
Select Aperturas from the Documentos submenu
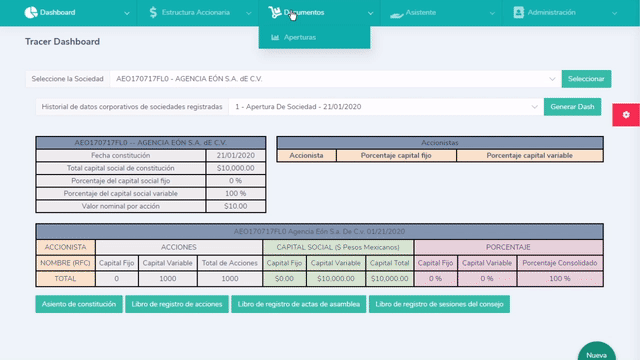pos(314,37)
